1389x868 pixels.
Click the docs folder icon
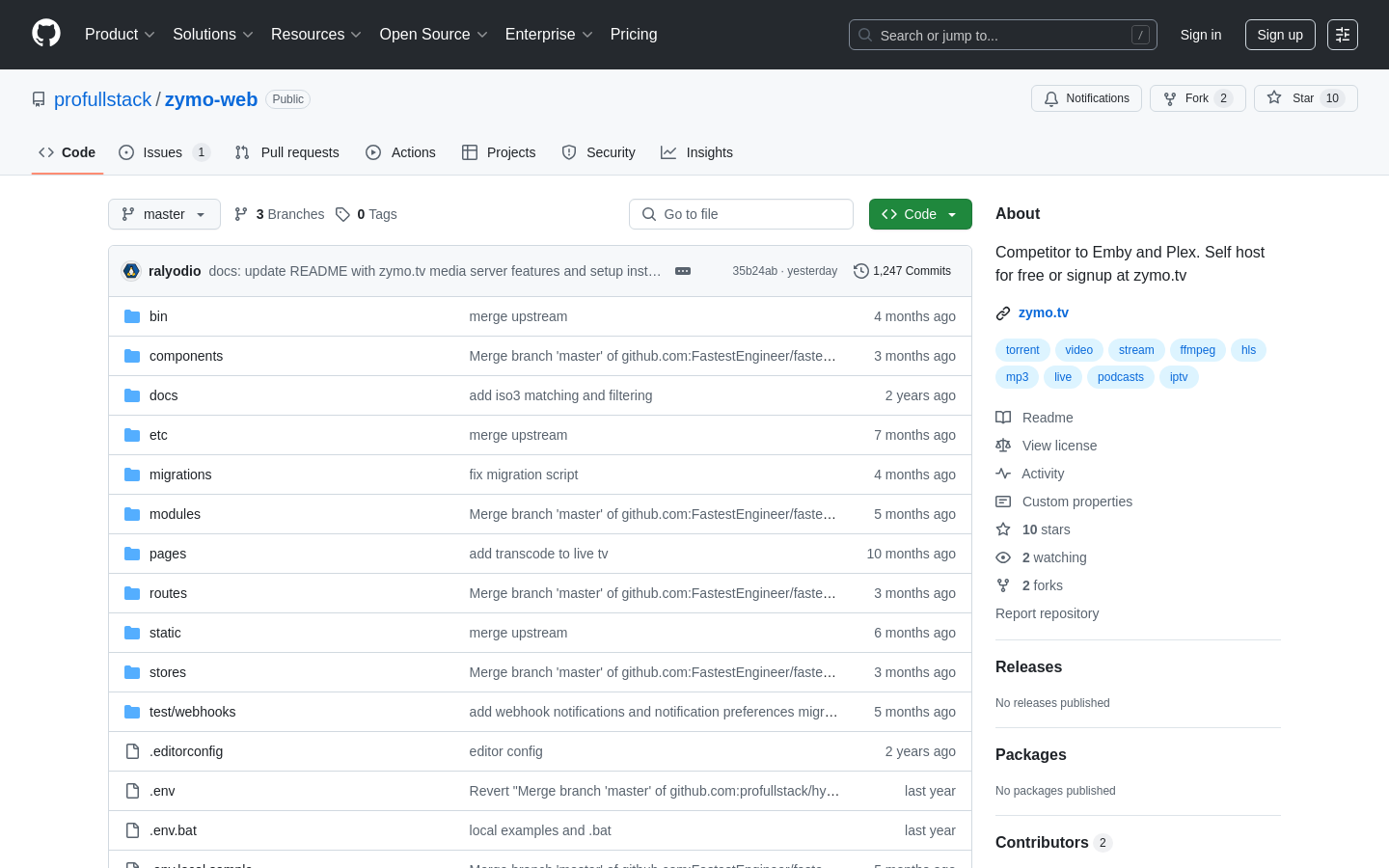(132, 395)
